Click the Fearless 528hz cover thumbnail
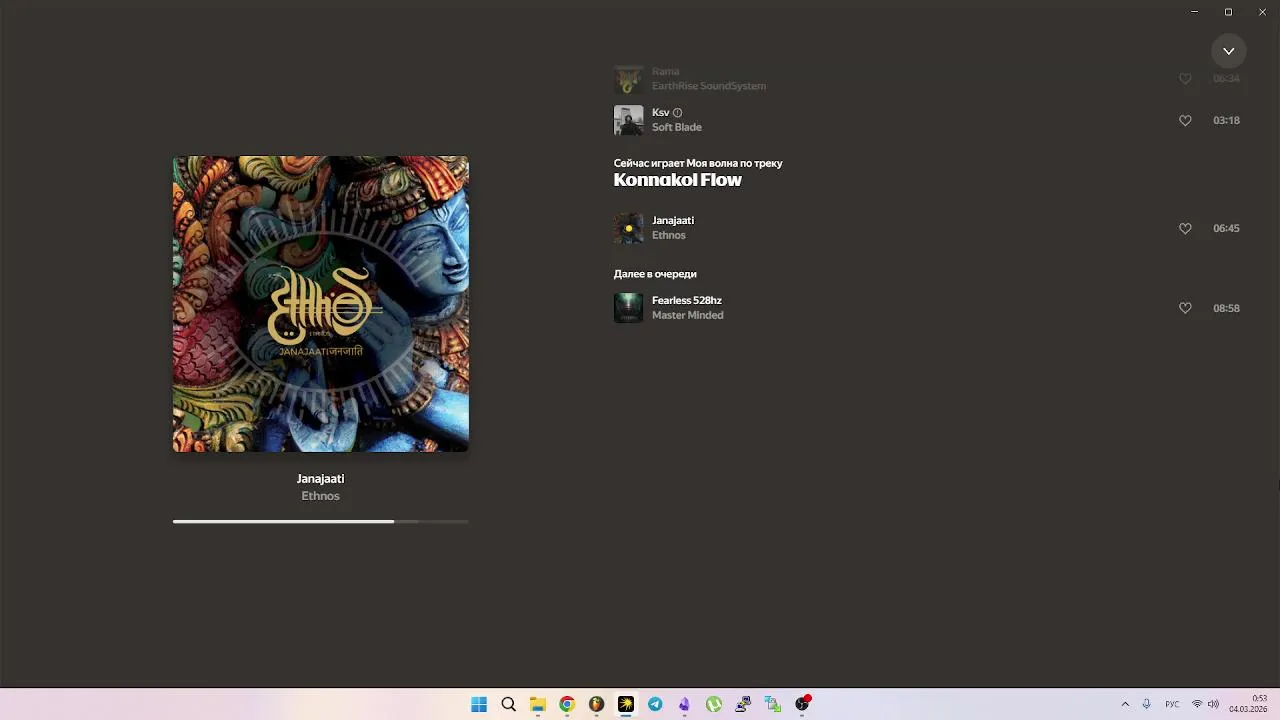 tap(628, 308)
